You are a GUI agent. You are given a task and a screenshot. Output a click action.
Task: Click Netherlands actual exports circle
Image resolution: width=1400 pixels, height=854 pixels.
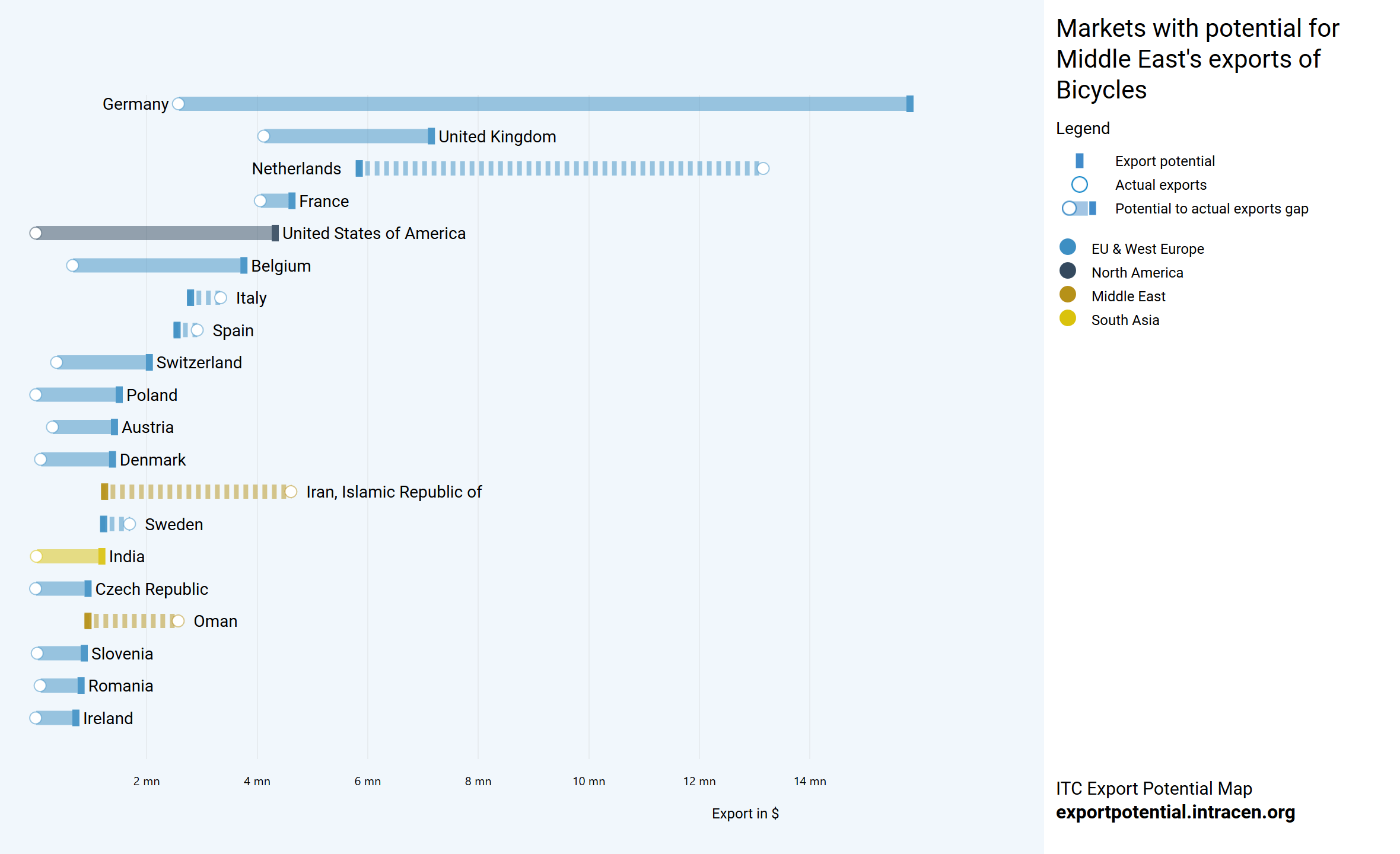763,168
